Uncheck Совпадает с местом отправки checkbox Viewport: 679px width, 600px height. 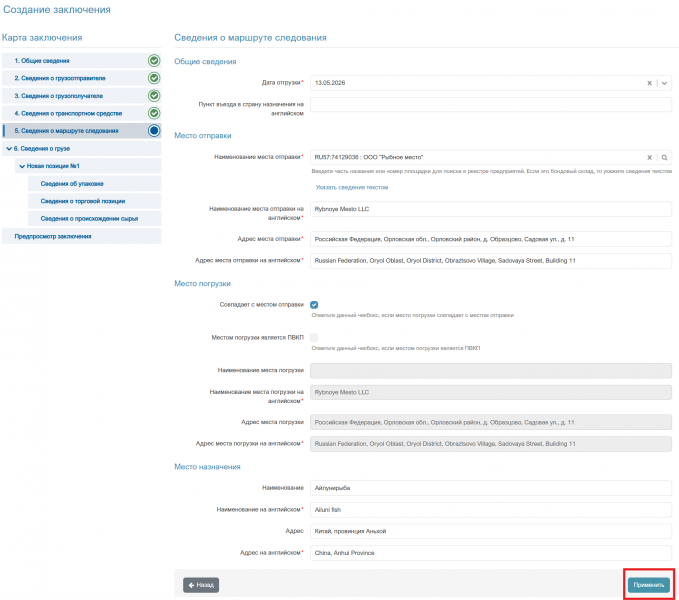pyautogui.click(x=314, y=305)
